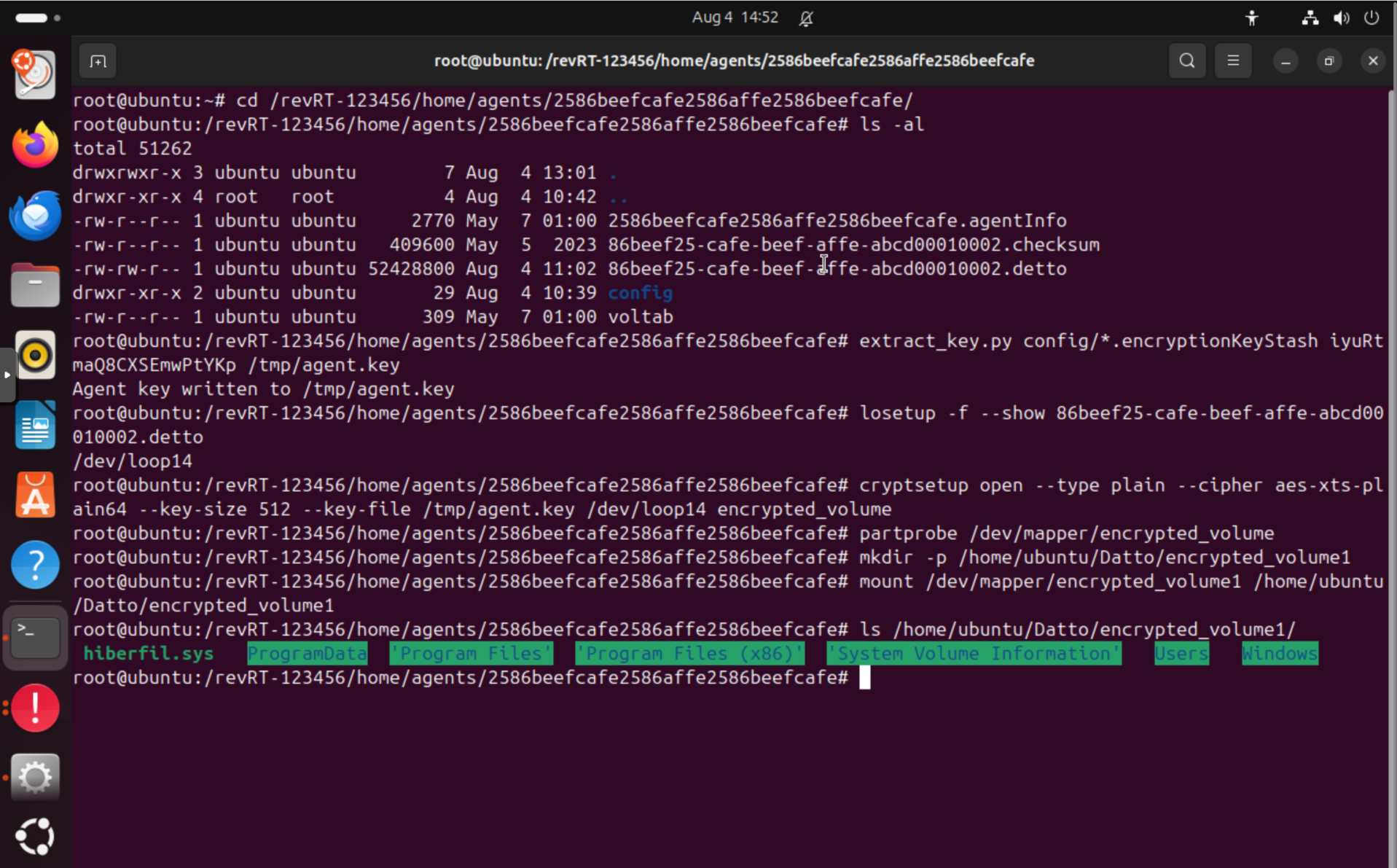Click 'Program Files (x86)' folder name

[x=689, y=654]
